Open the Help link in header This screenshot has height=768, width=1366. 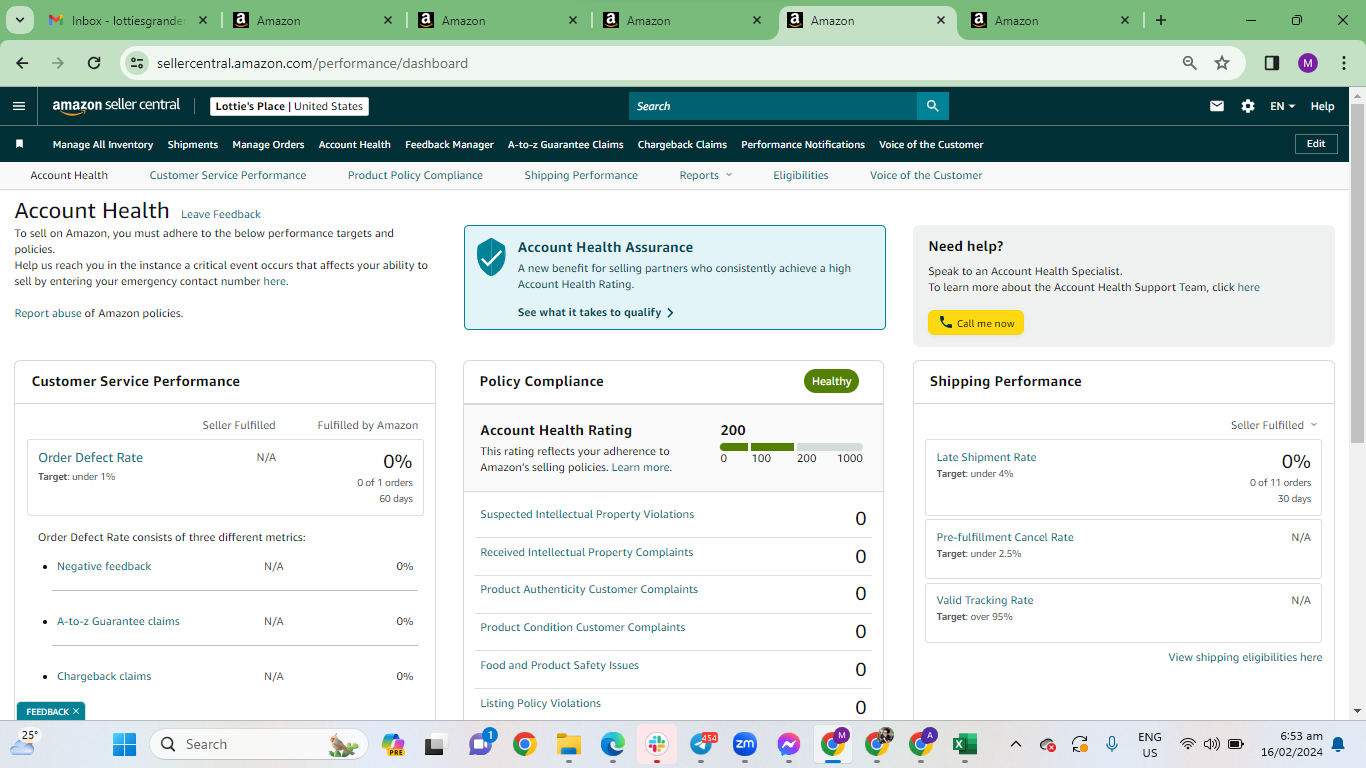(1322, 106)
